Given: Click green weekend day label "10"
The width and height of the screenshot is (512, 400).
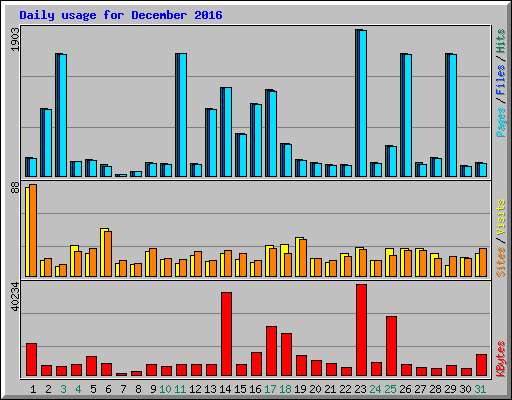Looking at the screenshot, I should pyautogui.click(x=165, y=389).
